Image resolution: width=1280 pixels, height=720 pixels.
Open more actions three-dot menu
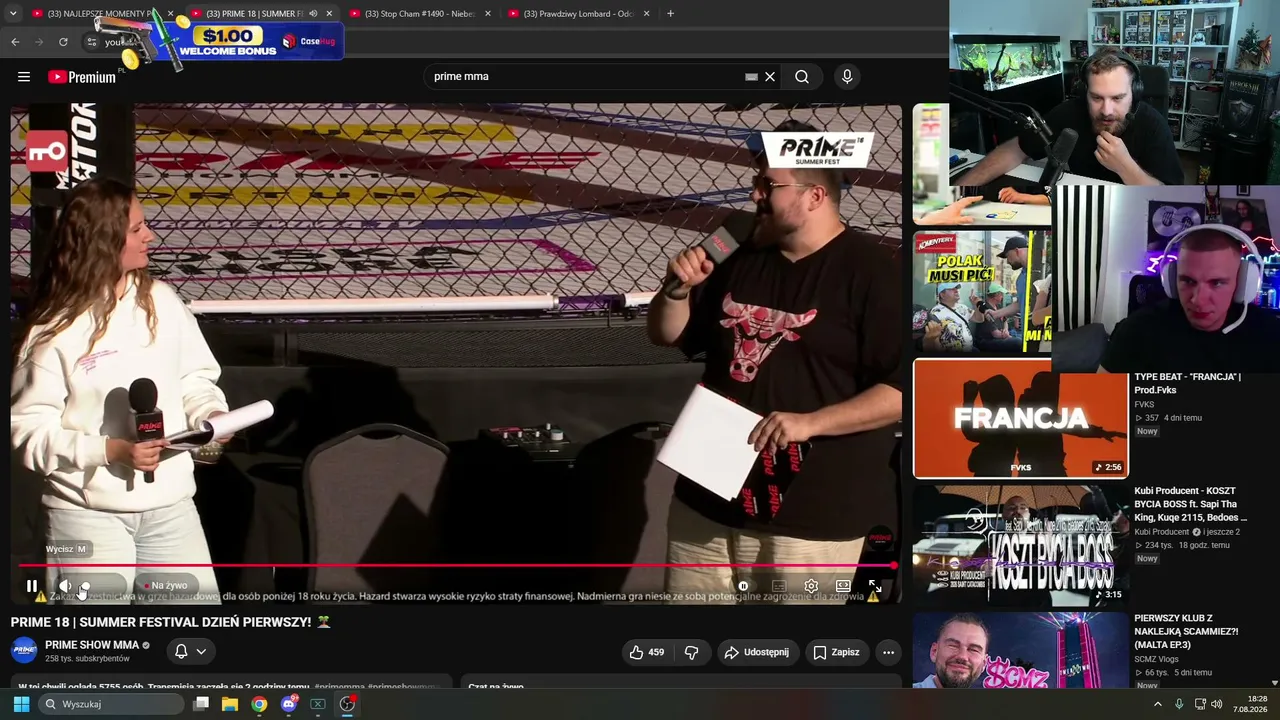tap(888, 652)
